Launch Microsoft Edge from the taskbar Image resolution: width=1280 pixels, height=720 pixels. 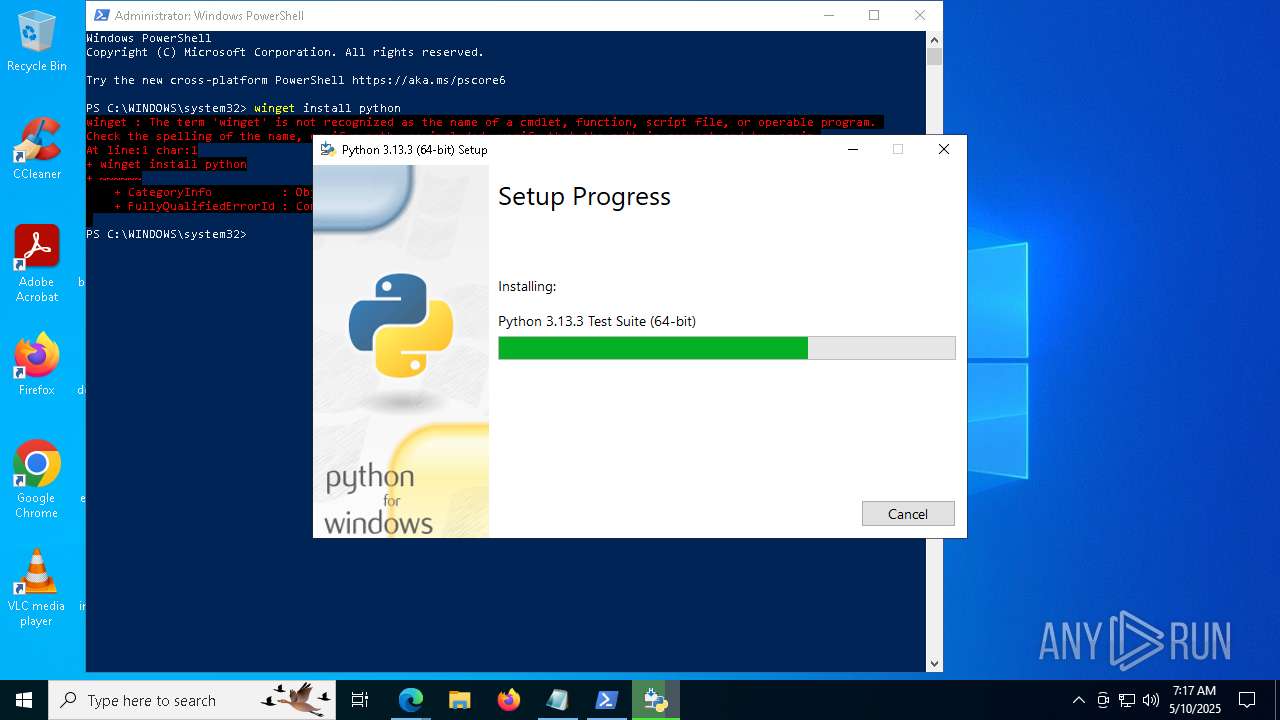point(411,700)
